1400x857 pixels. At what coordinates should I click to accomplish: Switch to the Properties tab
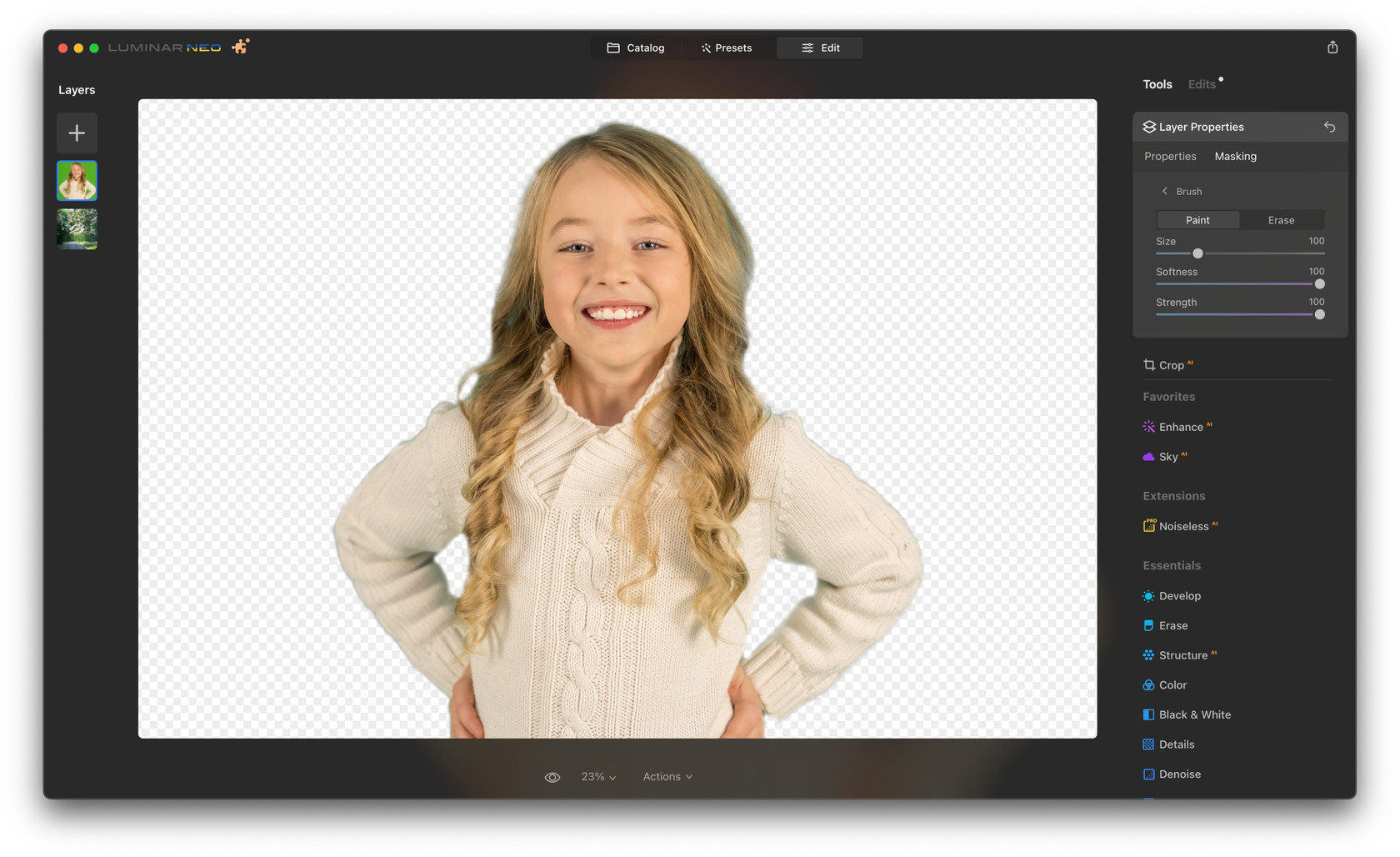point(1170,156)
